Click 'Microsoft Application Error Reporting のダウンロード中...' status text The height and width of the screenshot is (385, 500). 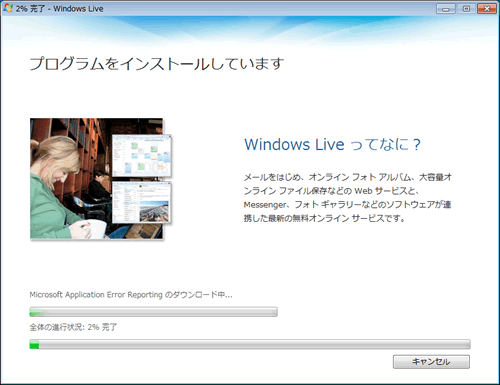coord(131,295)
